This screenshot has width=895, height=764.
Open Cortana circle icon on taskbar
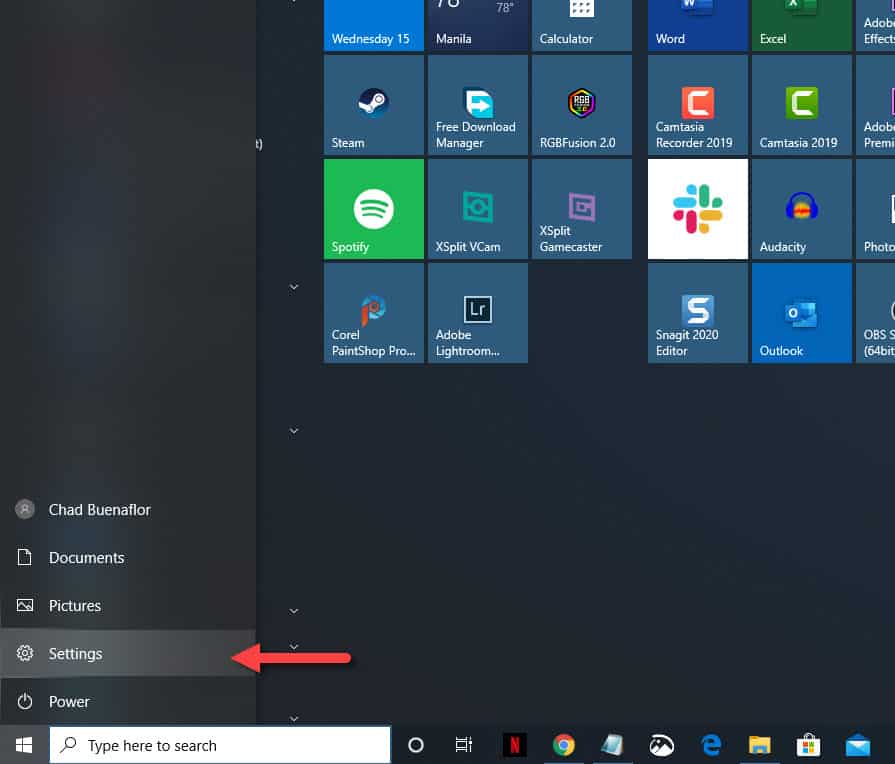(416, 745)
